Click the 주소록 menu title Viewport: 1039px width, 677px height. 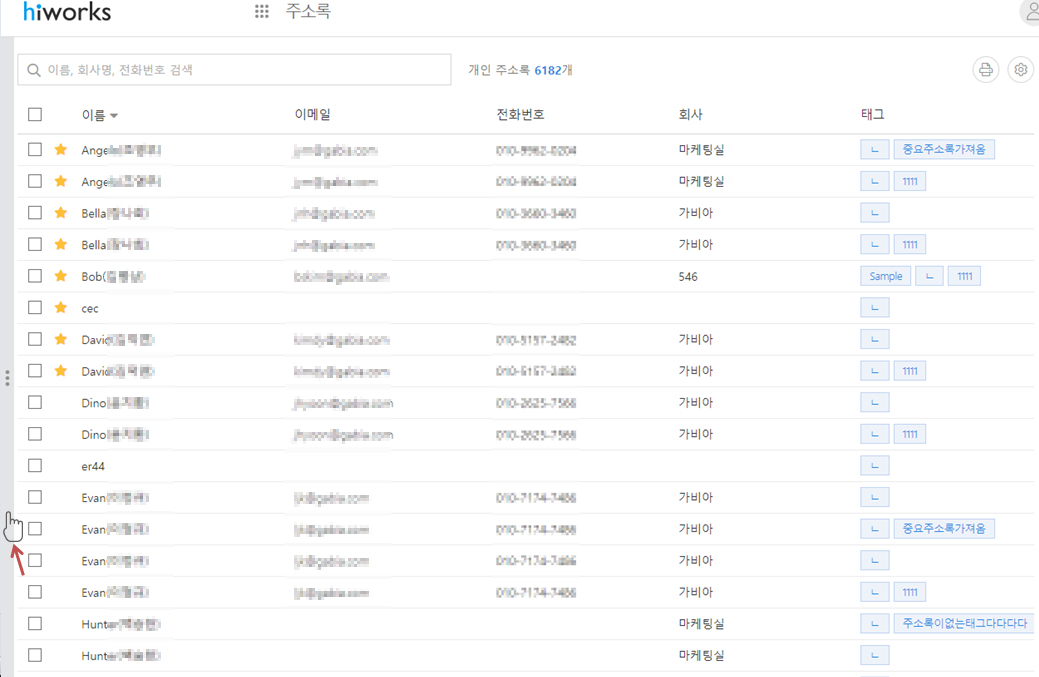point(308,12)
